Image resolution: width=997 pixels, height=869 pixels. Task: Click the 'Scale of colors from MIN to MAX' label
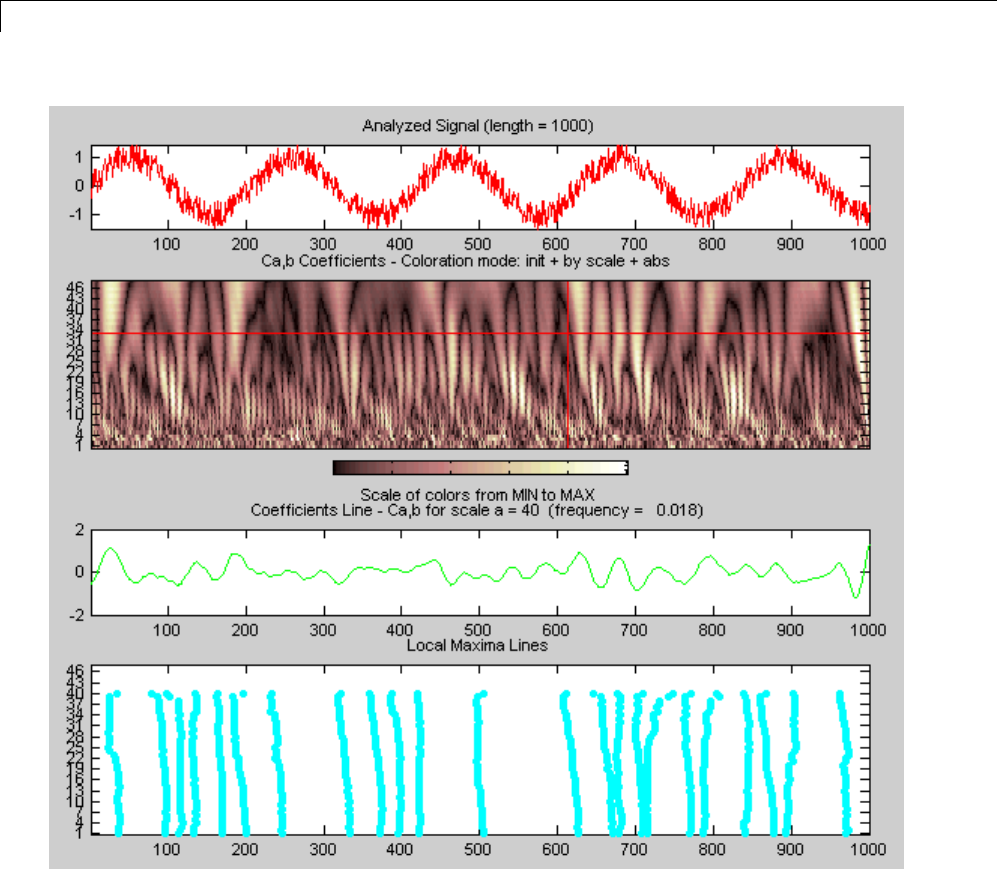478,495
